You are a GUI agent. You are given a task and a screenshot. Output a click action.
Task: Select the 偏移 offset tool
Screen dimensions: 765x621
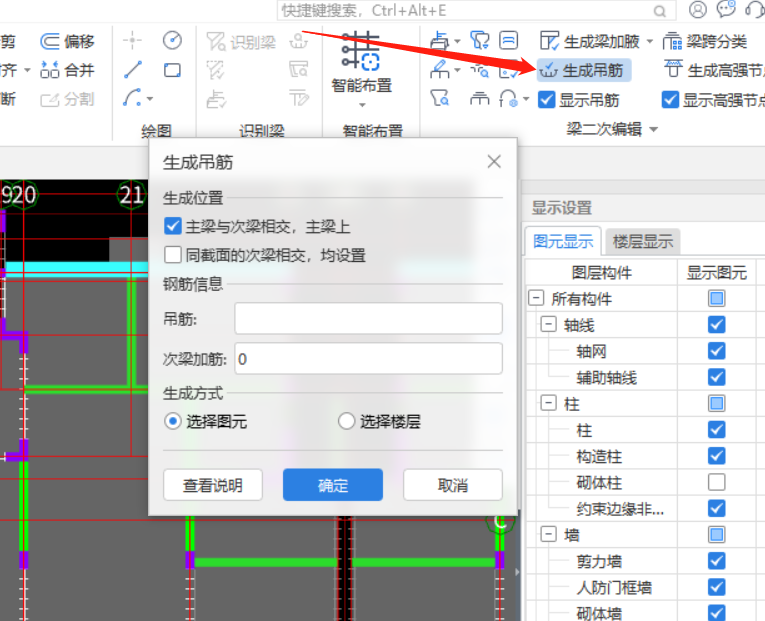point(68,42)
